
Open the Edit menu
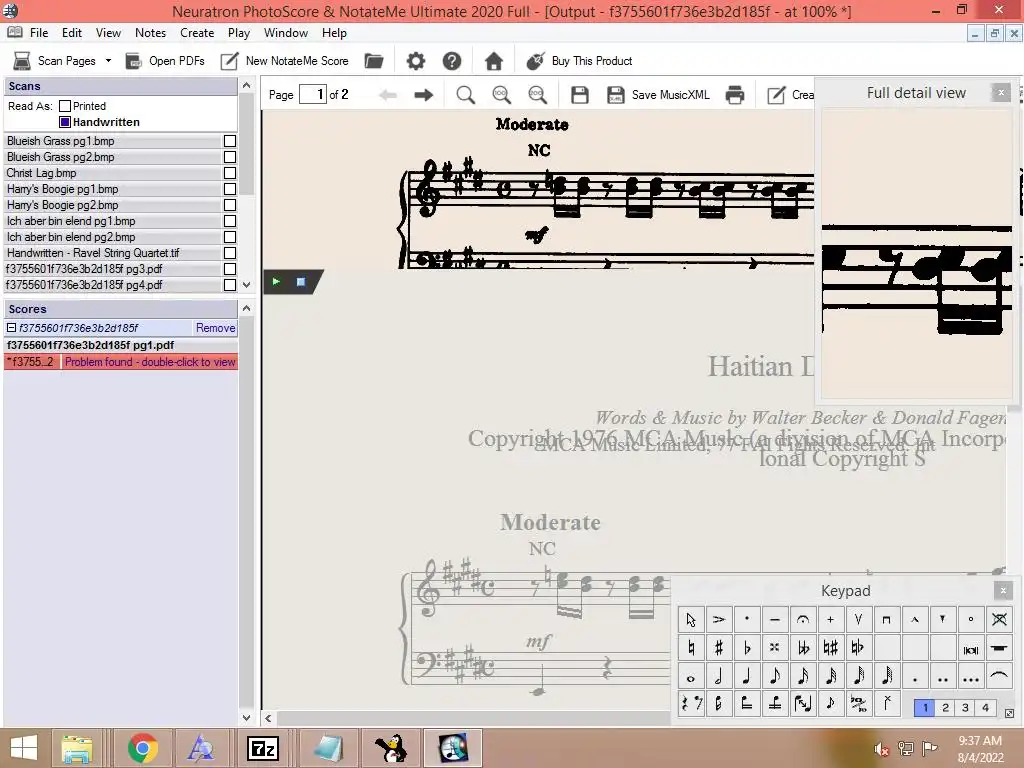click(x=72, y=33)
